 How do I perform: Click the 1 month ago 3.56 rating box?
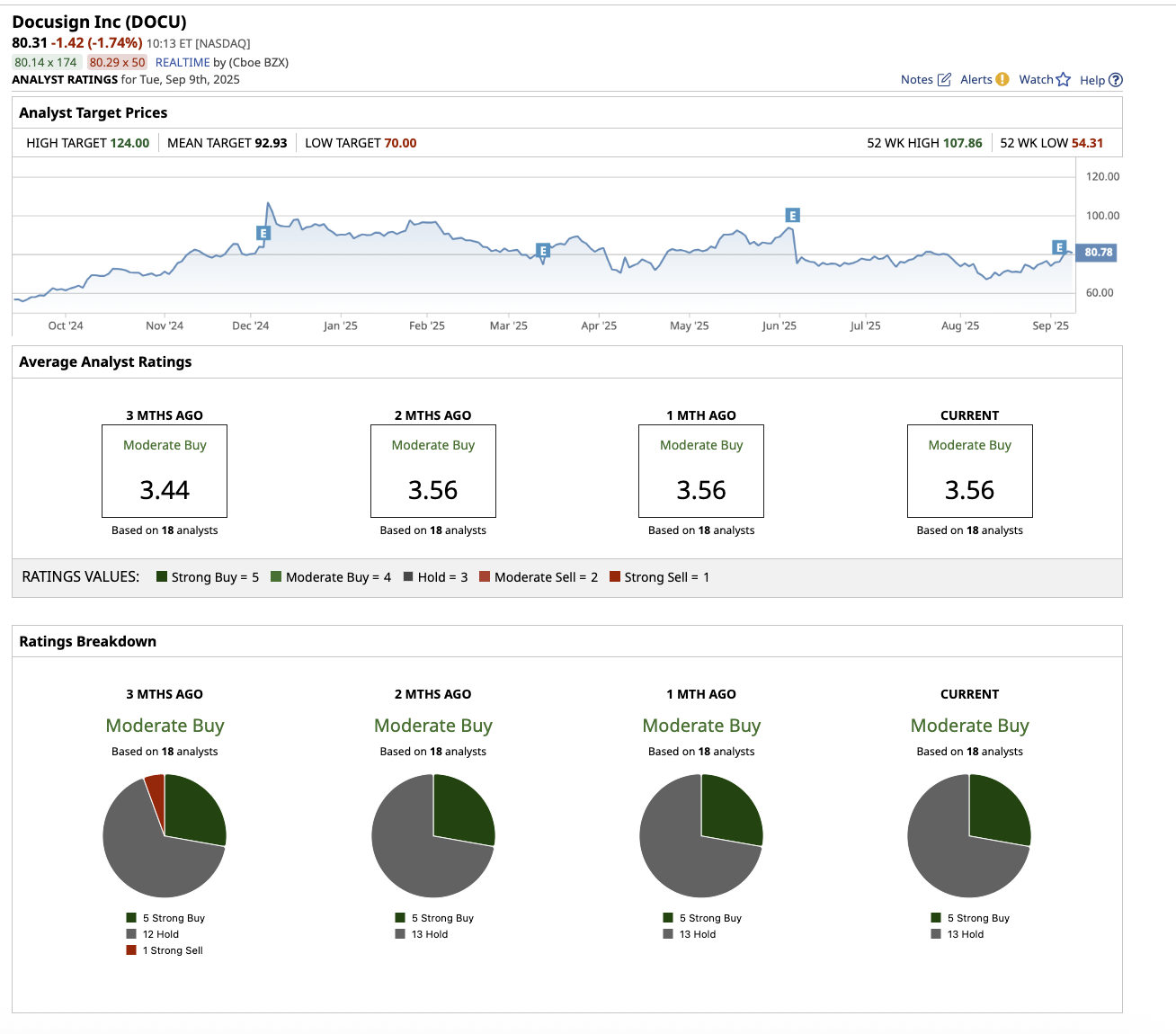701,471
